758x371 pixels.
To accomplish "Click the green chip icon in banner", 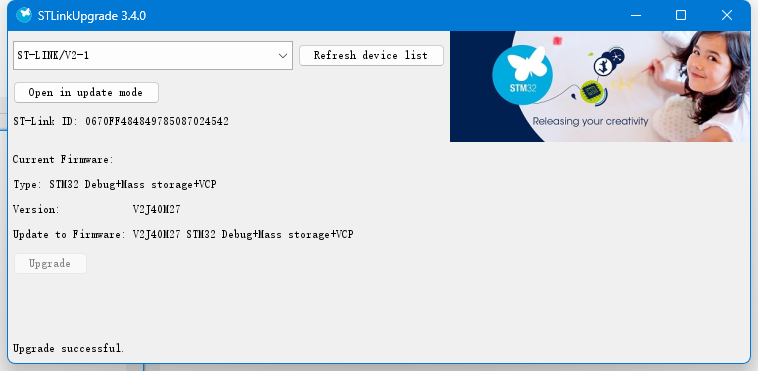I will 592,91.
